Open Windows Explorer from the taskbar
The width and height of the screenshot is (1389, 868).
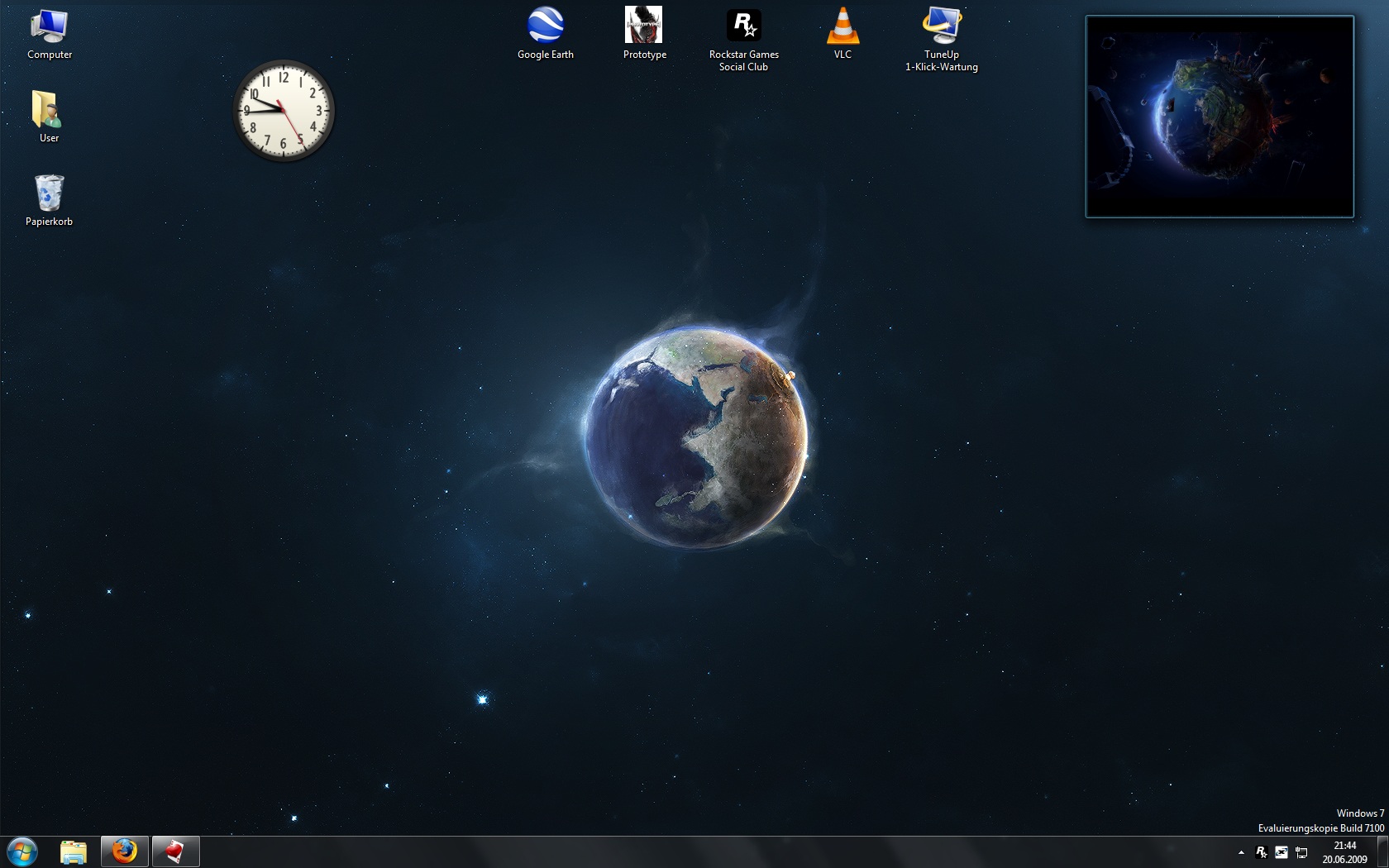pyautogui.click(x=74, y=851)
